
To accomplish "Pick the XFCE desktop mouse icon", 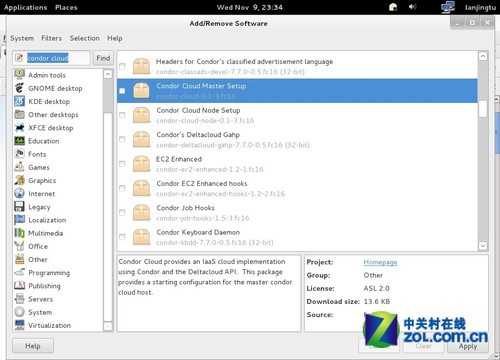I will pos(19,127).
